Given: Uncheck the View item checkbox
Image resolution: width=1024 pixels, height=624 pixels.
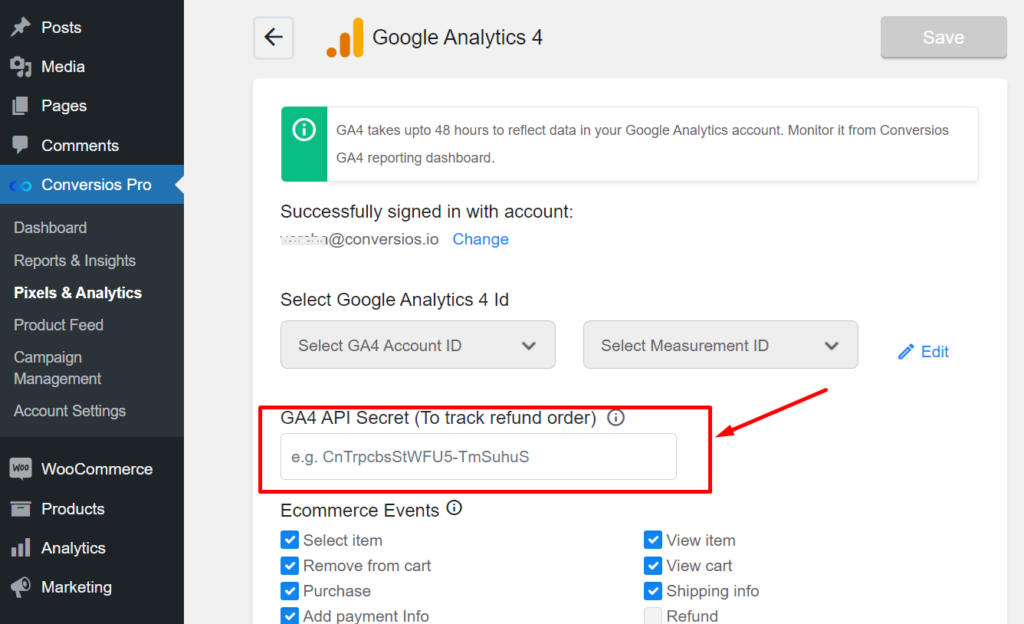Looking at the screenshot, I should click(652, 540).
